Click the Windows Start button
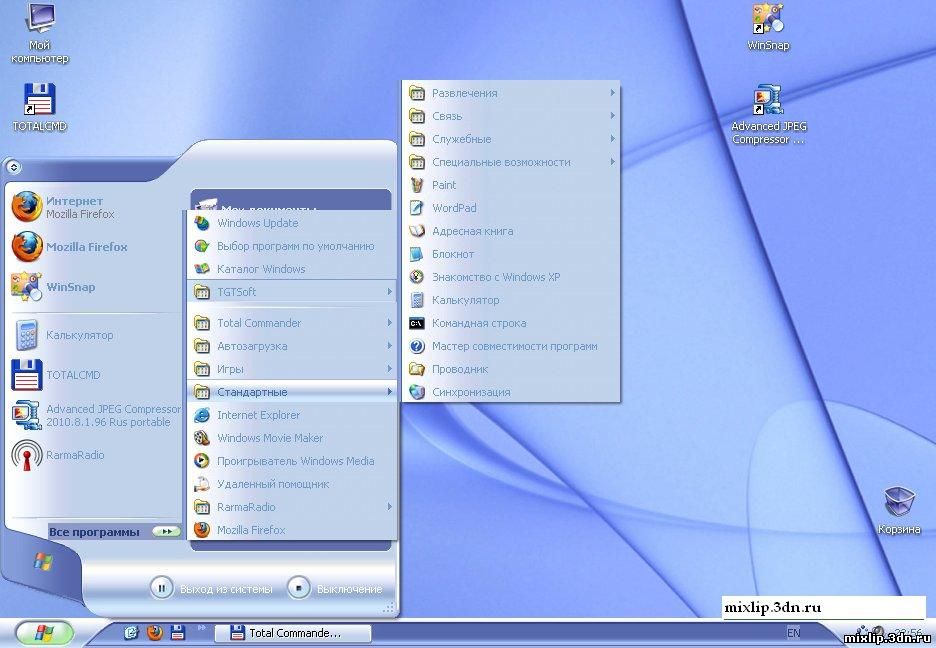 pyautogui.click(x=44, y=633)
